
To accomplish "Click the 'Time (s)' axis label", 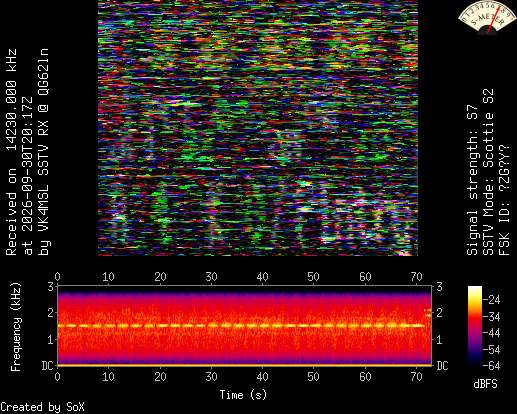I will (x=243, y=395).
